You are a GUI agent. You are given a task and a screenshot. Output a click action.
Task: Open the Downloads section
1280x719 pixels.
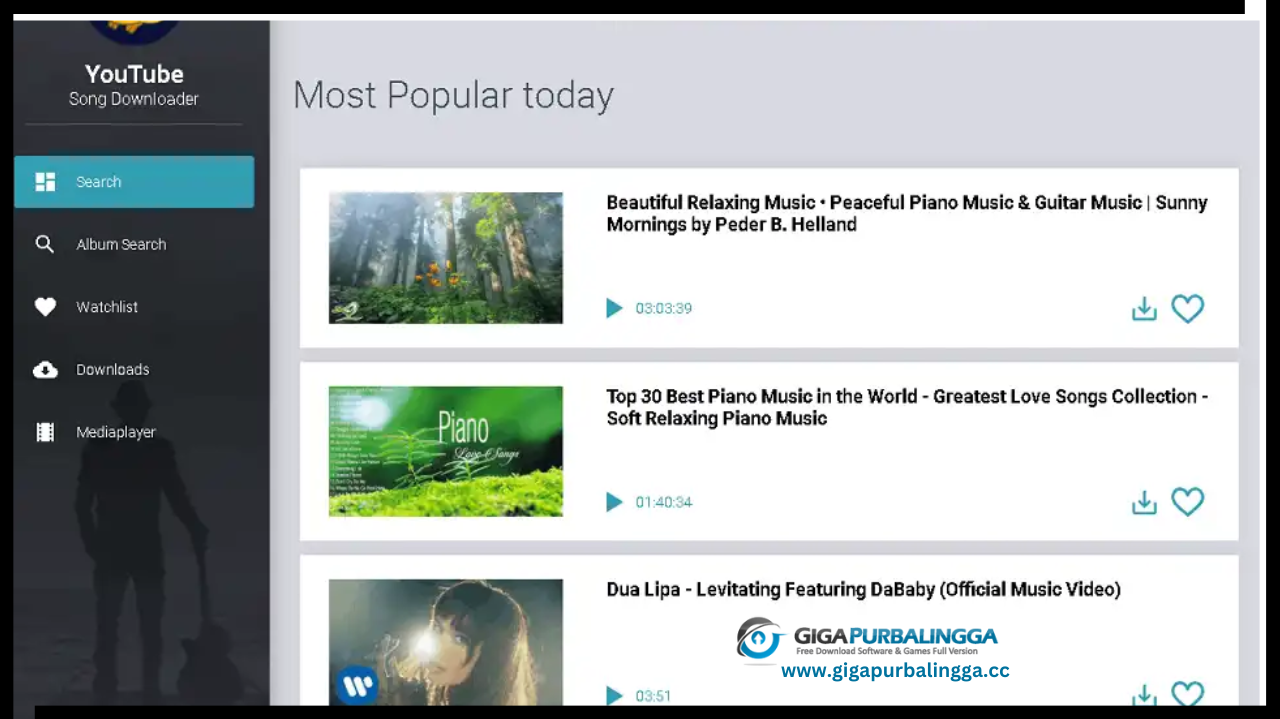point(113,369)
